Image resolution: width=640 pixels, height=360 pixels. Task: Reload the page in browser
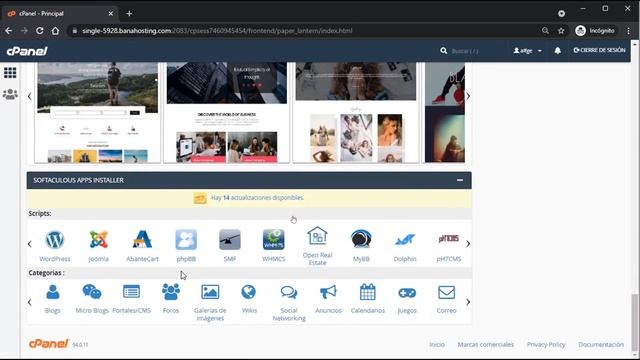tap(40, 31)
